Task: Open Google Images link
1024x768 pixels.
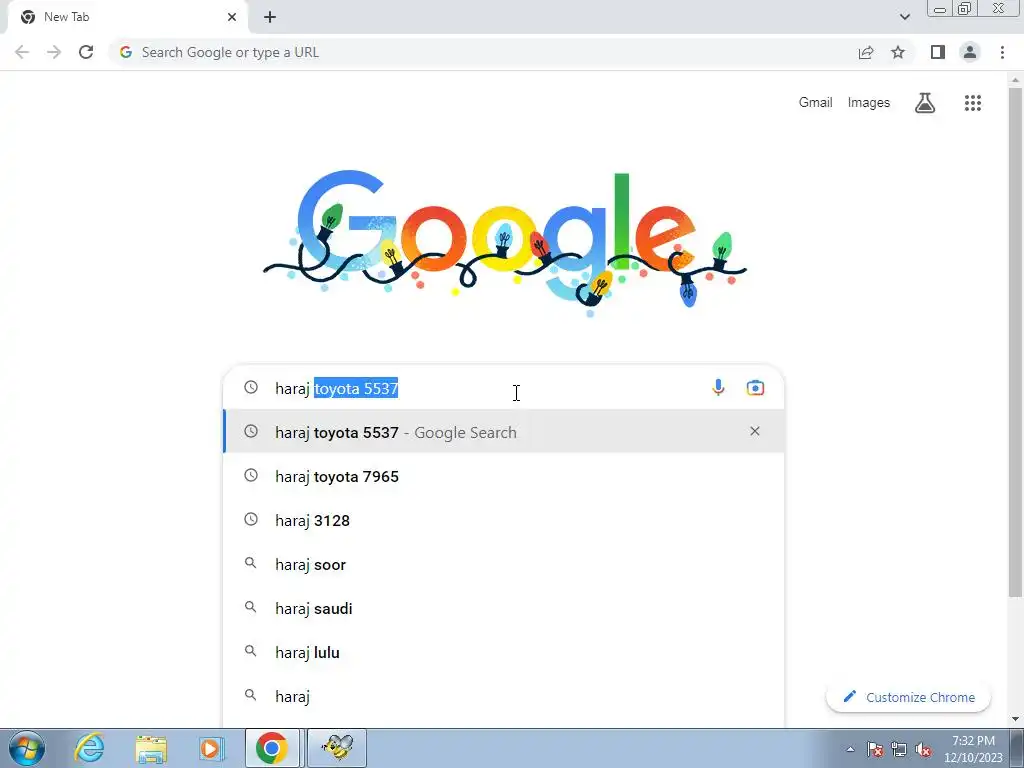Action: 869,103
